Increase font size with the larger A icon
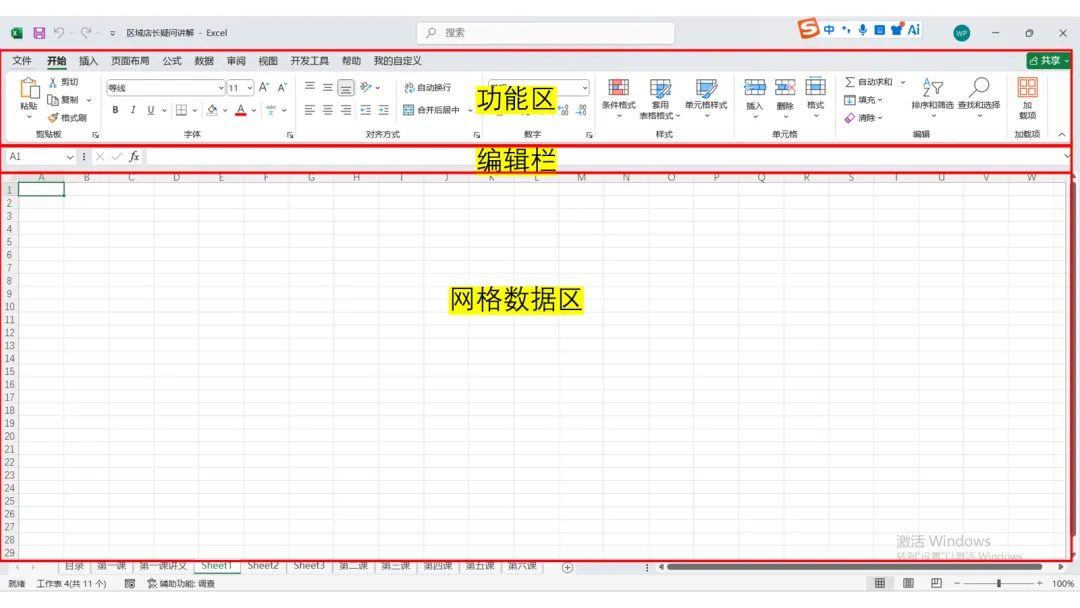This screenshot has height=608, width=1080. (264, 87)
